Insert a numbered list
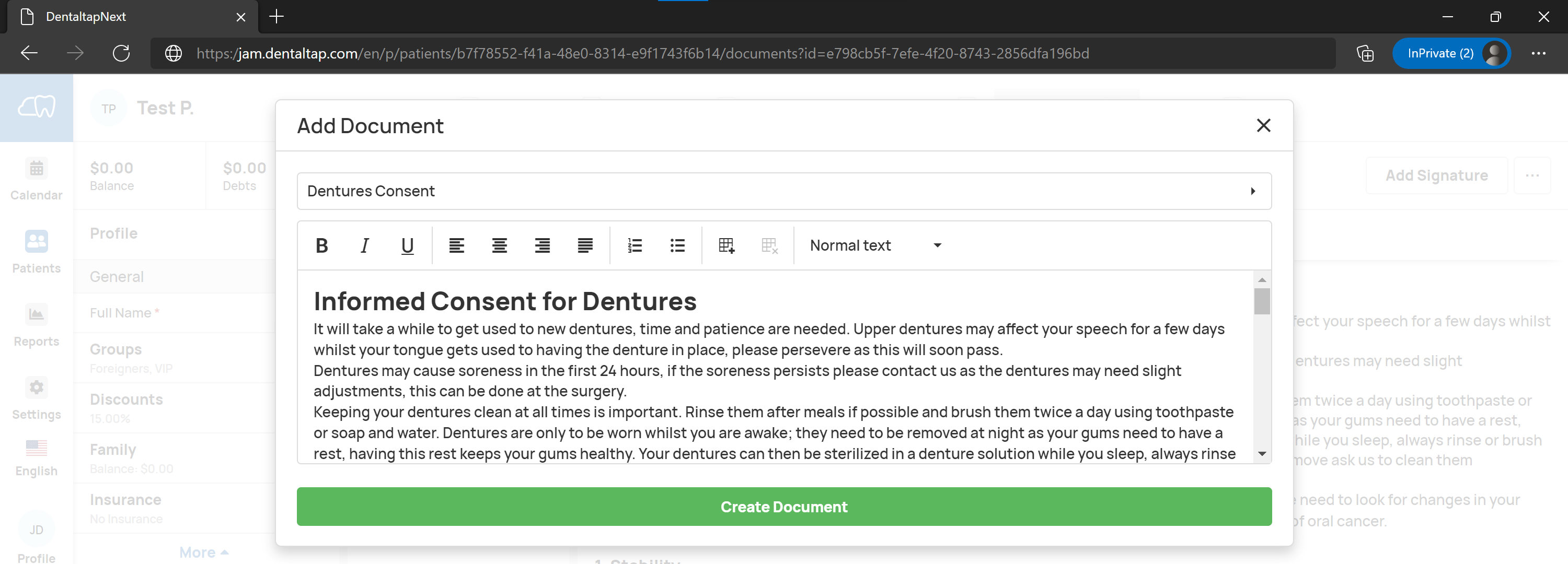 [x=635, y=245]
